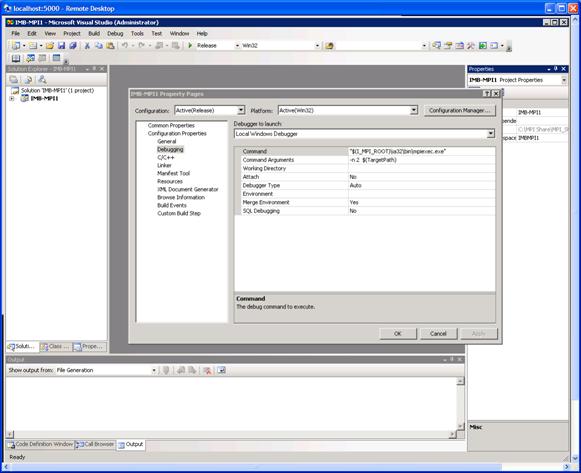Screen dimensions: 581x473
Task: Click the Copy icon in toolbar
Action: click(99, 46)
